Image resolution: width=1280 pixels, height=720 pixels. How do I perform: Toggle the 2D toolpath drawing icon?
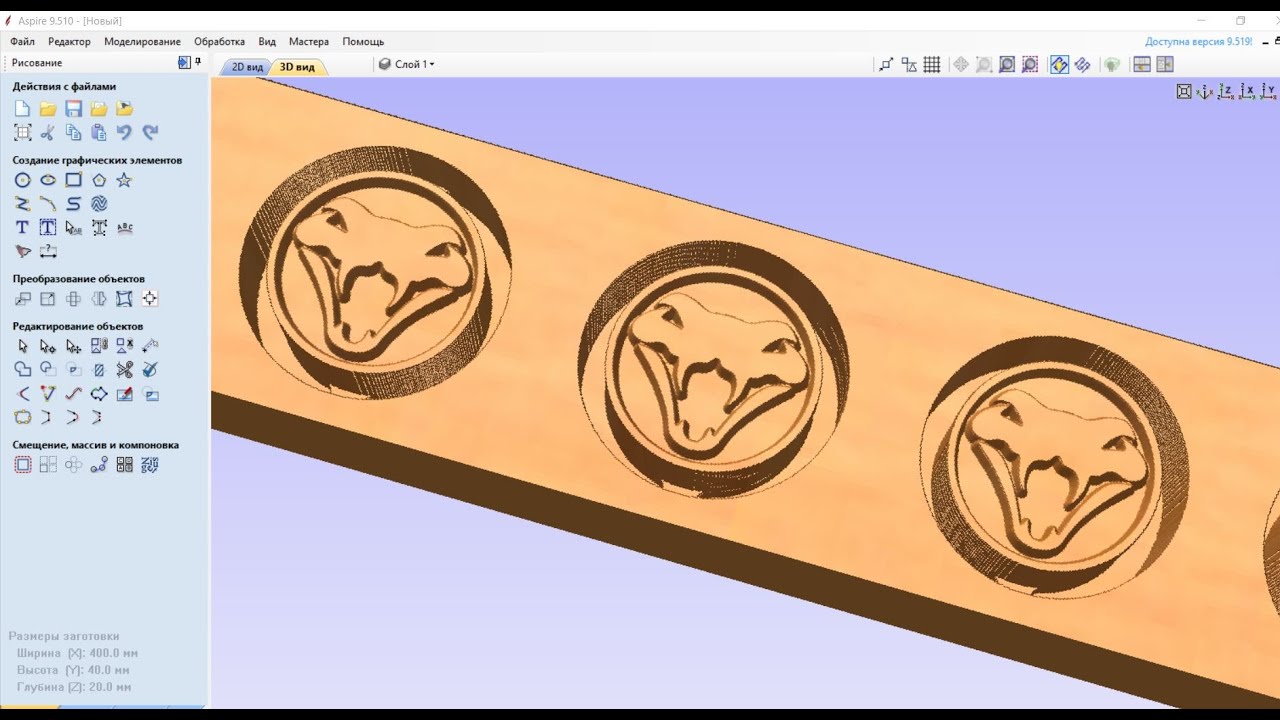[1082, 64]
